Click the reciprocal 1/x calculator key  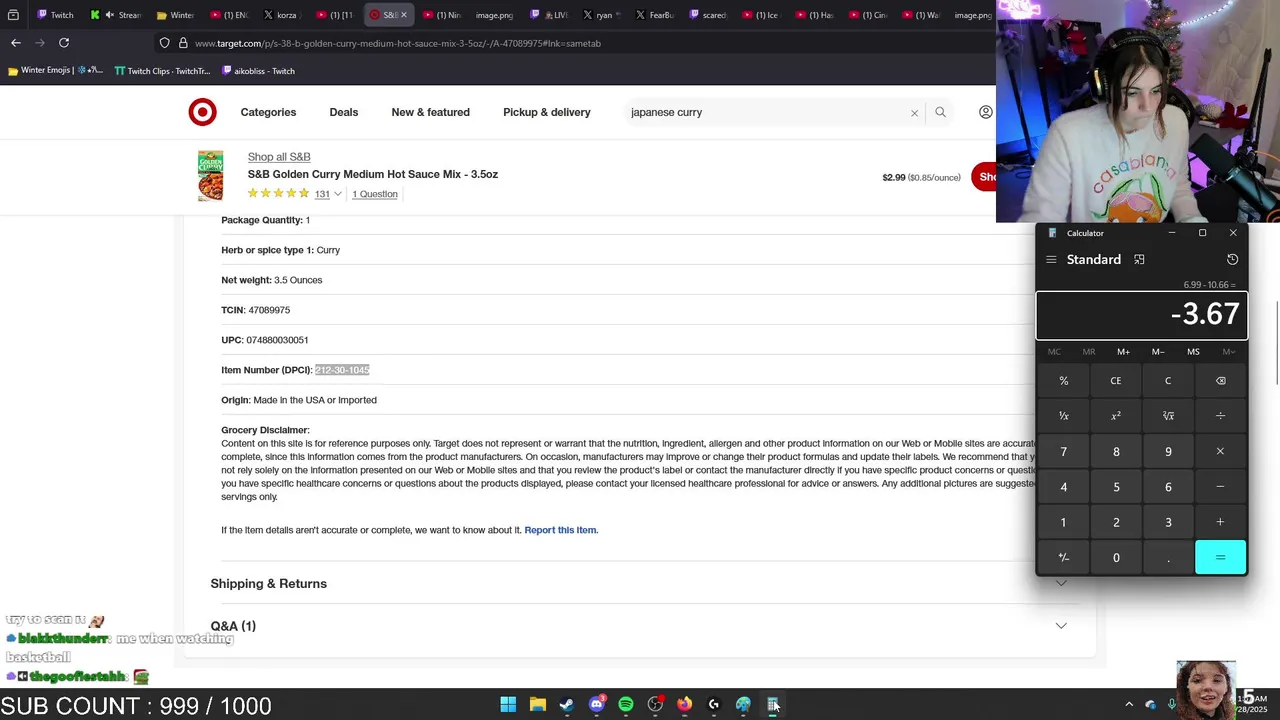click(1063, 416)
